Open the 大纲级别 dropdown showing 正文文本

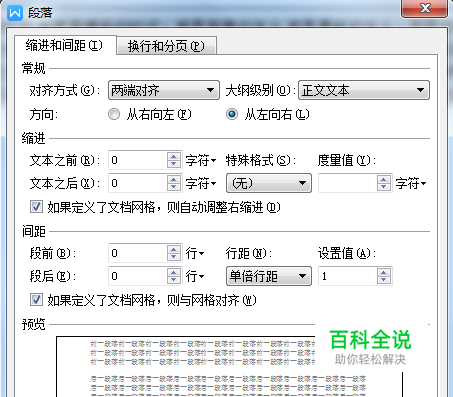coord(364,90)
